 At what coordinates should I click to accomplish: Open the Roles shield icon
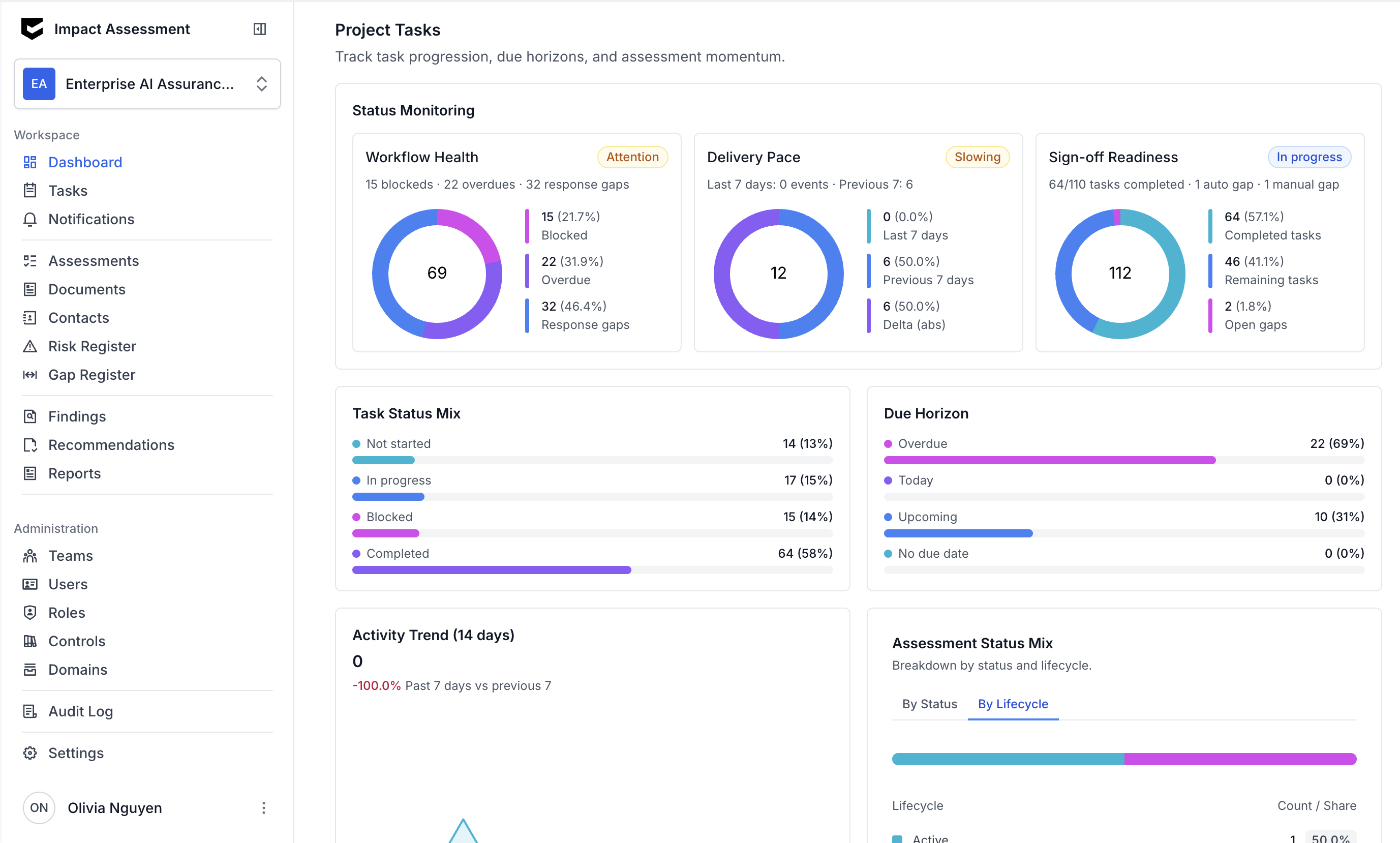click(30, 612)
